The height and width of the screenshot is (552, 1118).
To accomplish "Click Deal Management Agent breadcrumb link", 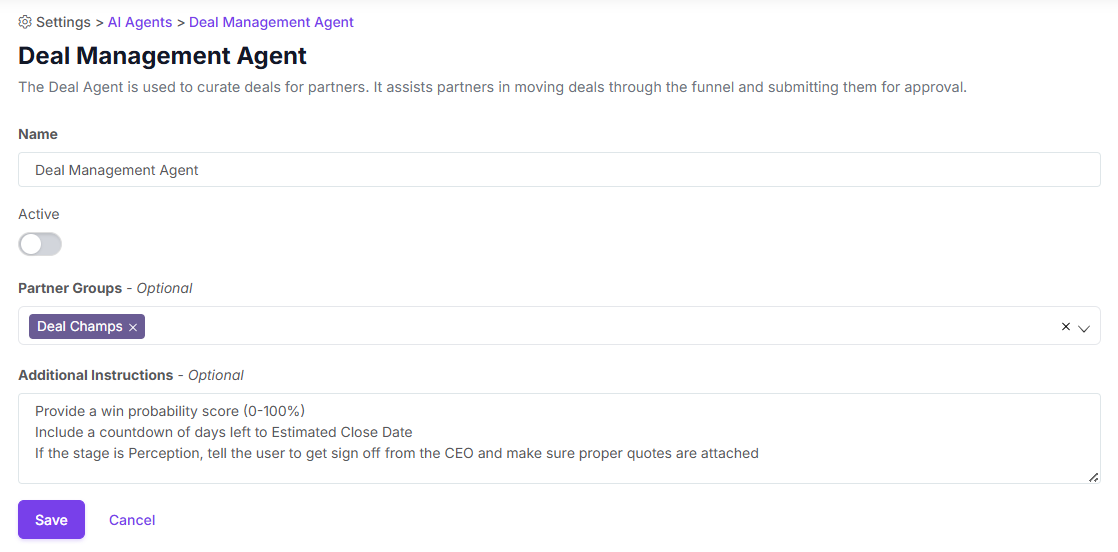I will click(x=271, y=22).
